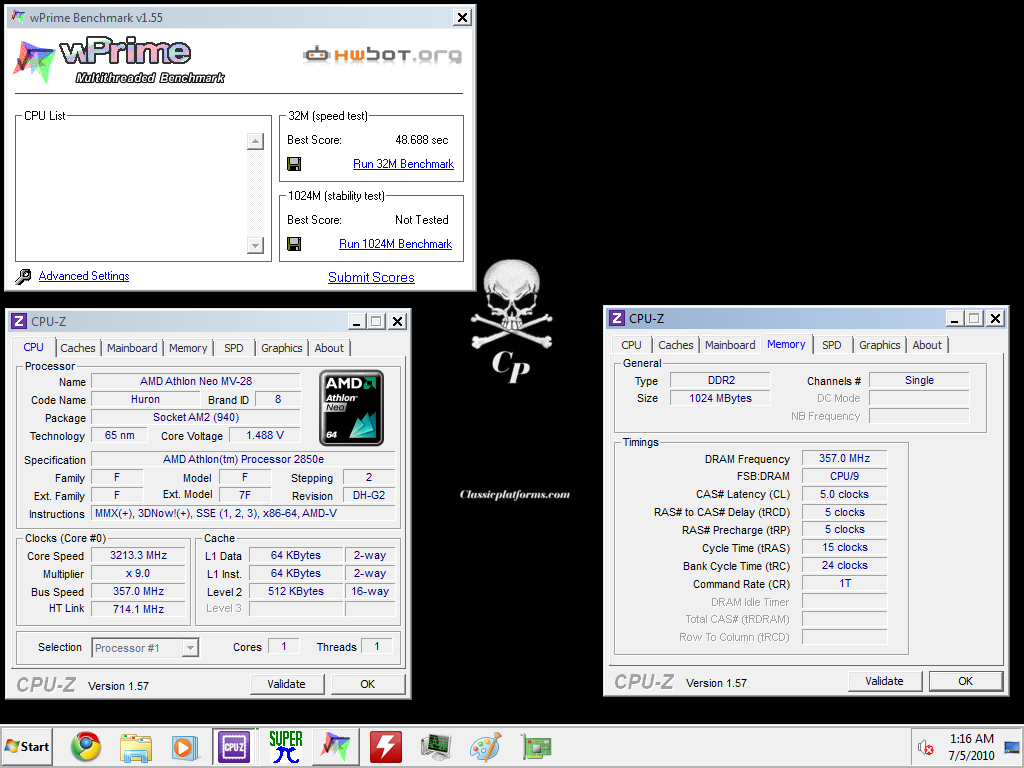This screenshot has height=768, width=1024.
Task: Open the green circuit board icon in taskbar
Action: (x=536, y=747)
